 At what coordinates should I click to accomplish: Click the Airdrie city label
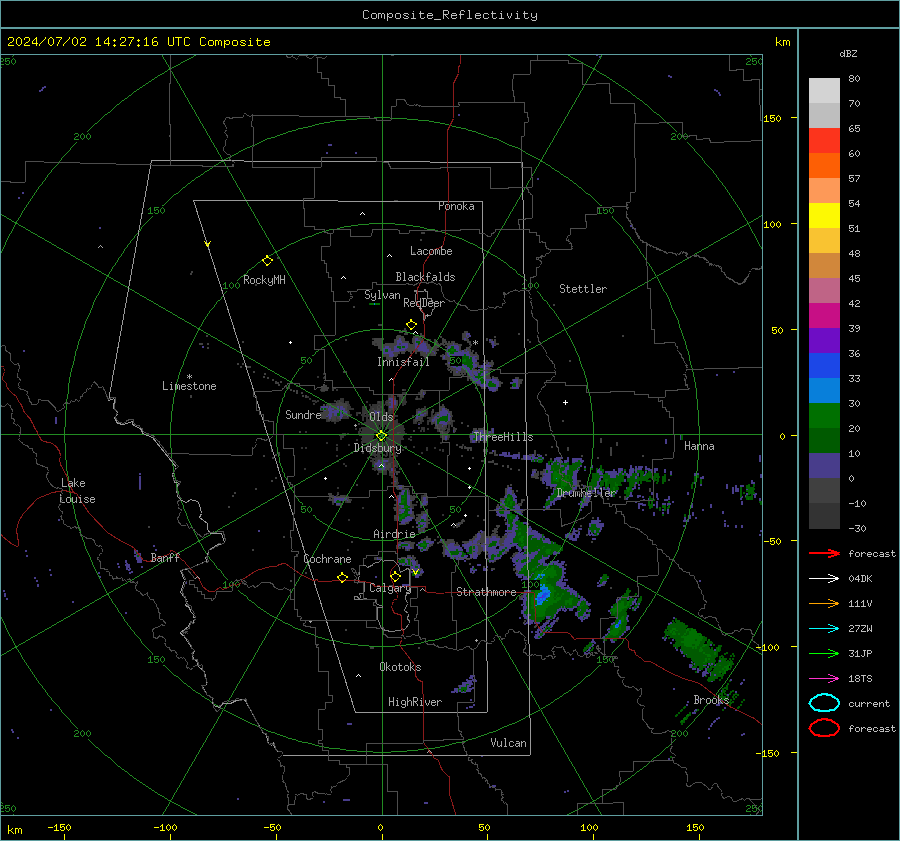point(394,534)
